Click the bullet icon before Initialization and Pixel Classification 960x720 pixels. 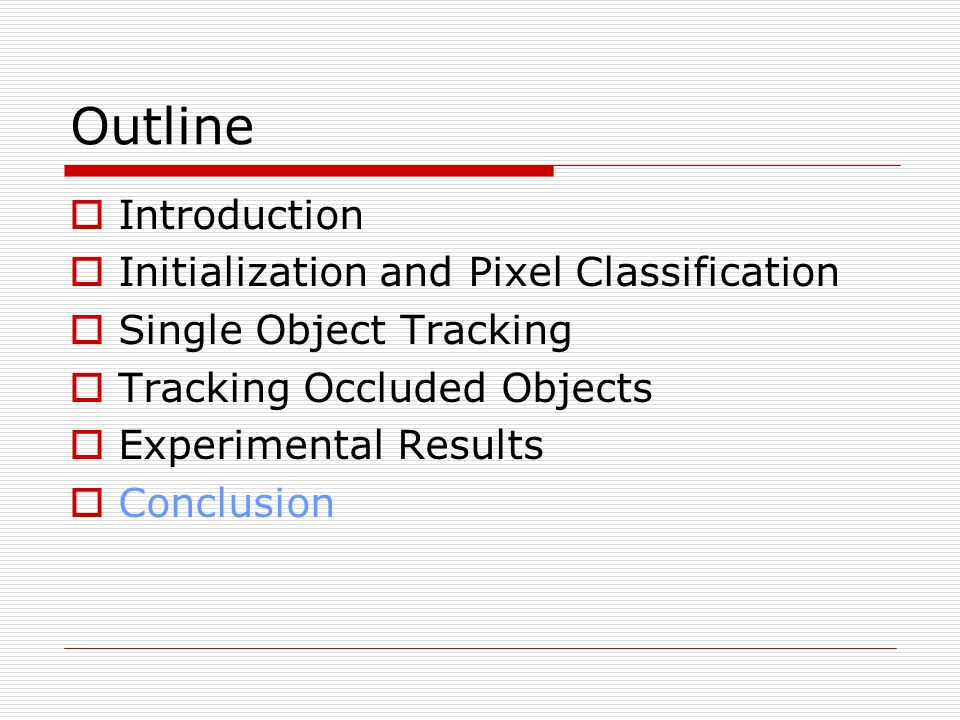[x=87, y=272]
